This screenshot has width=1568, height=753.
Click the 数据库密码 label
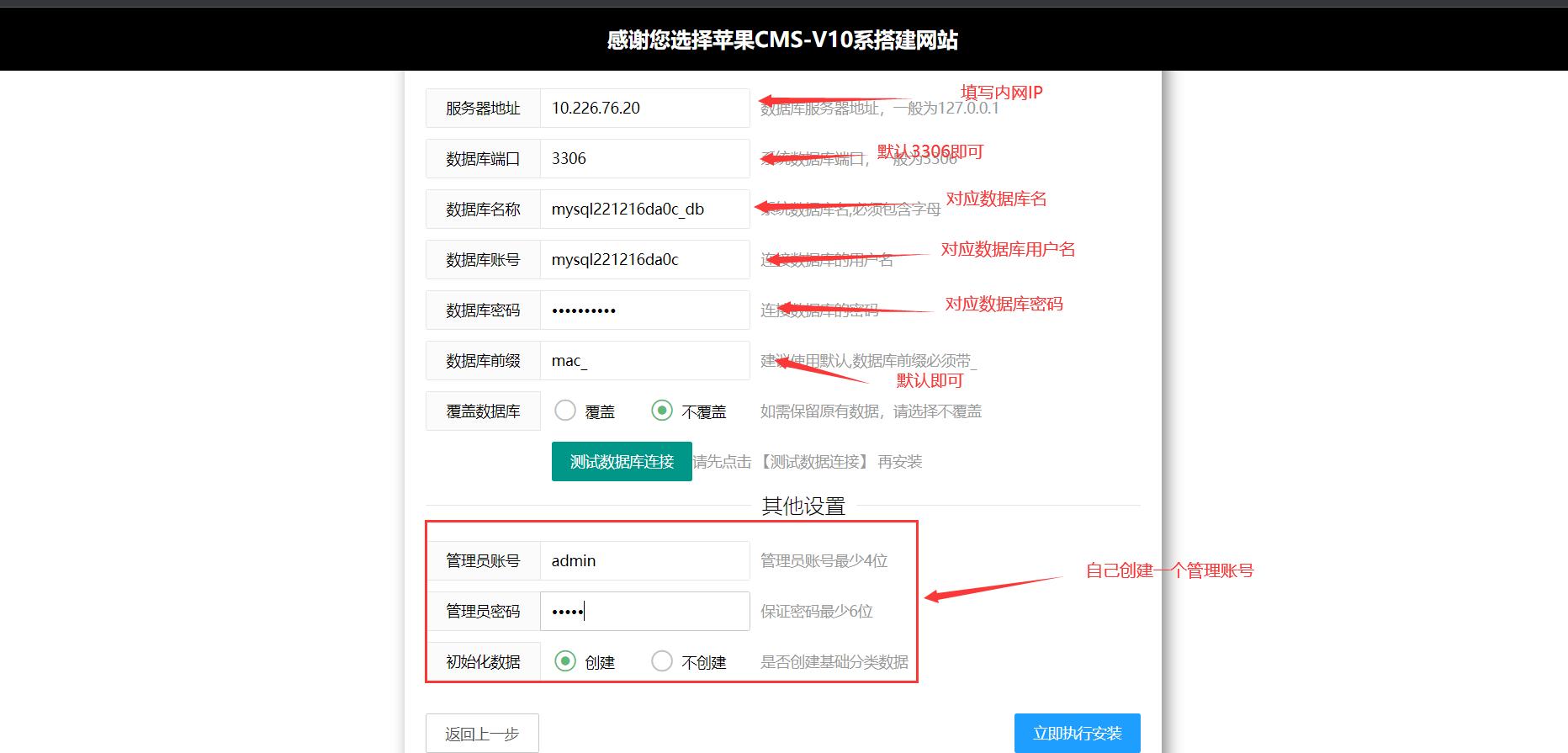tap(483, 310)
